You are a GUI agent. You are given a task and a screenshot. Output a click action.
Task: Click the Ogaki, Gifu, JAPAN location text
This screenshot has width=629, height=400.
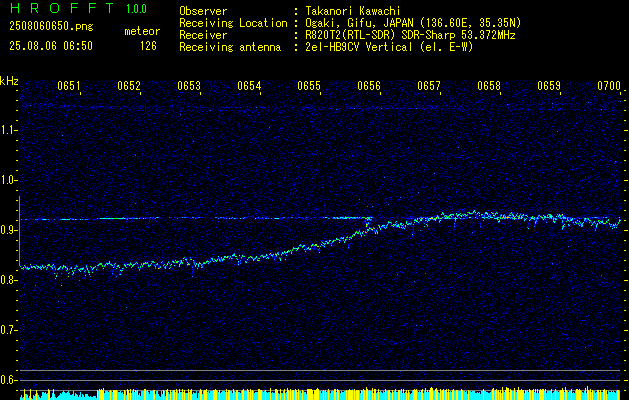413,23
